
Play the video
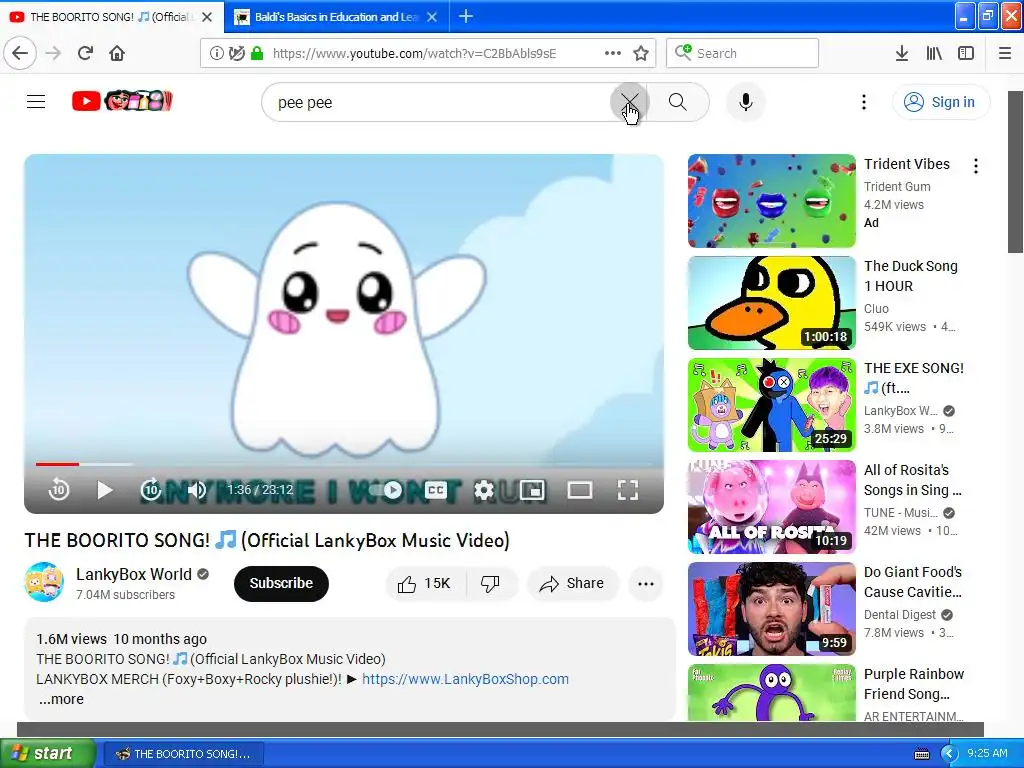(x=104, y=489)
